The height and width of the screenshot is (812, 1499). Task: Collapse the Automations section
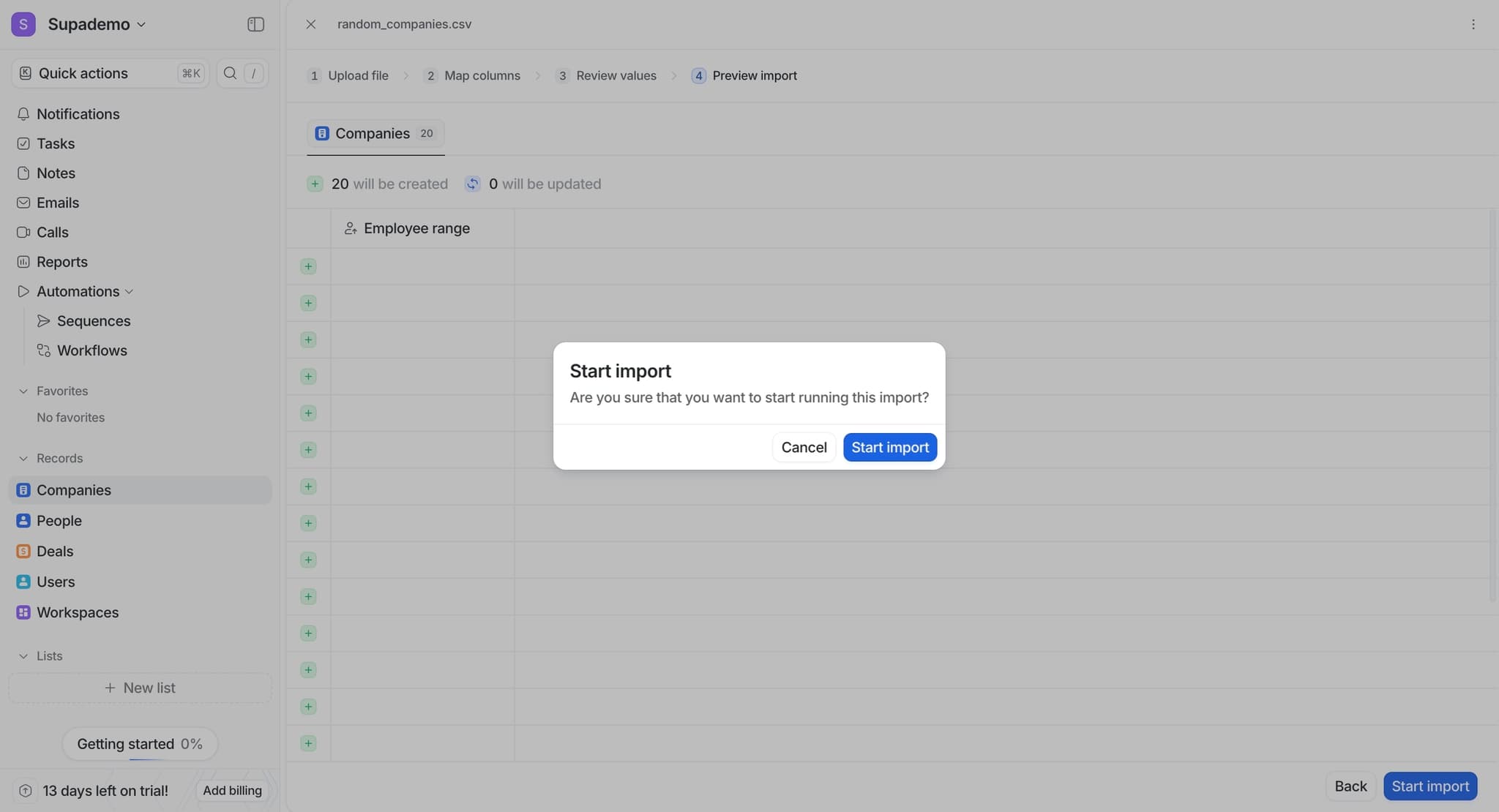130,291
